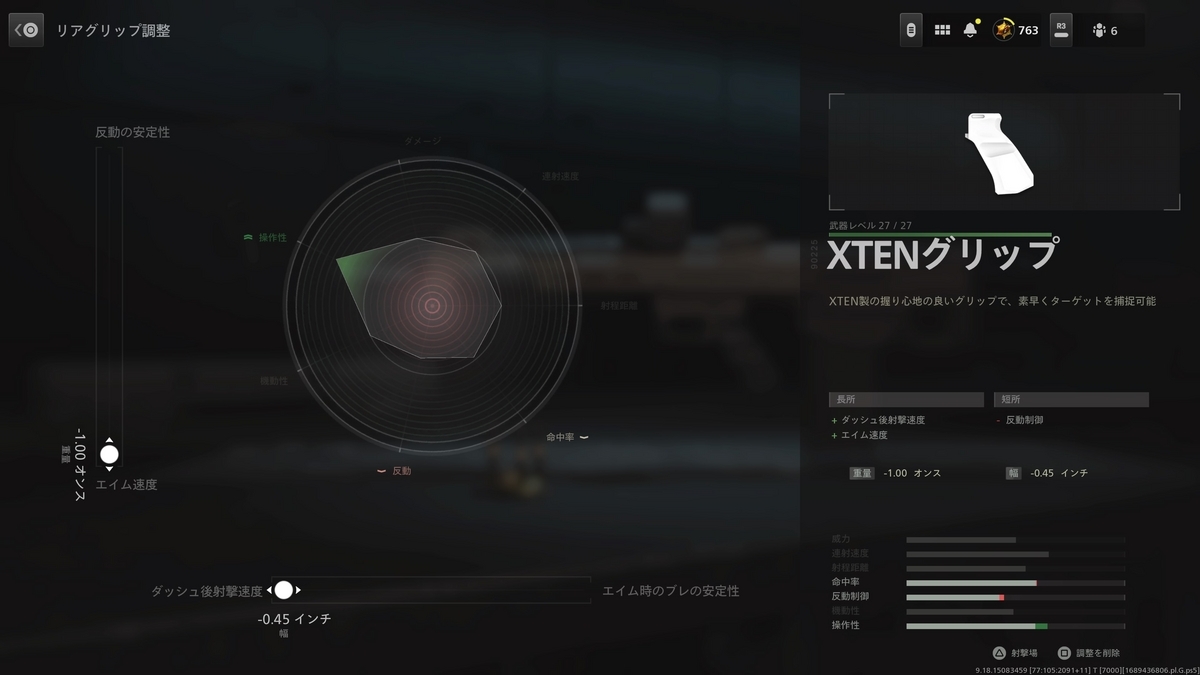Viewport: 1200px width, 675px height.
Task: Open 射撃場 firing range
Action: coord(1024,652)
